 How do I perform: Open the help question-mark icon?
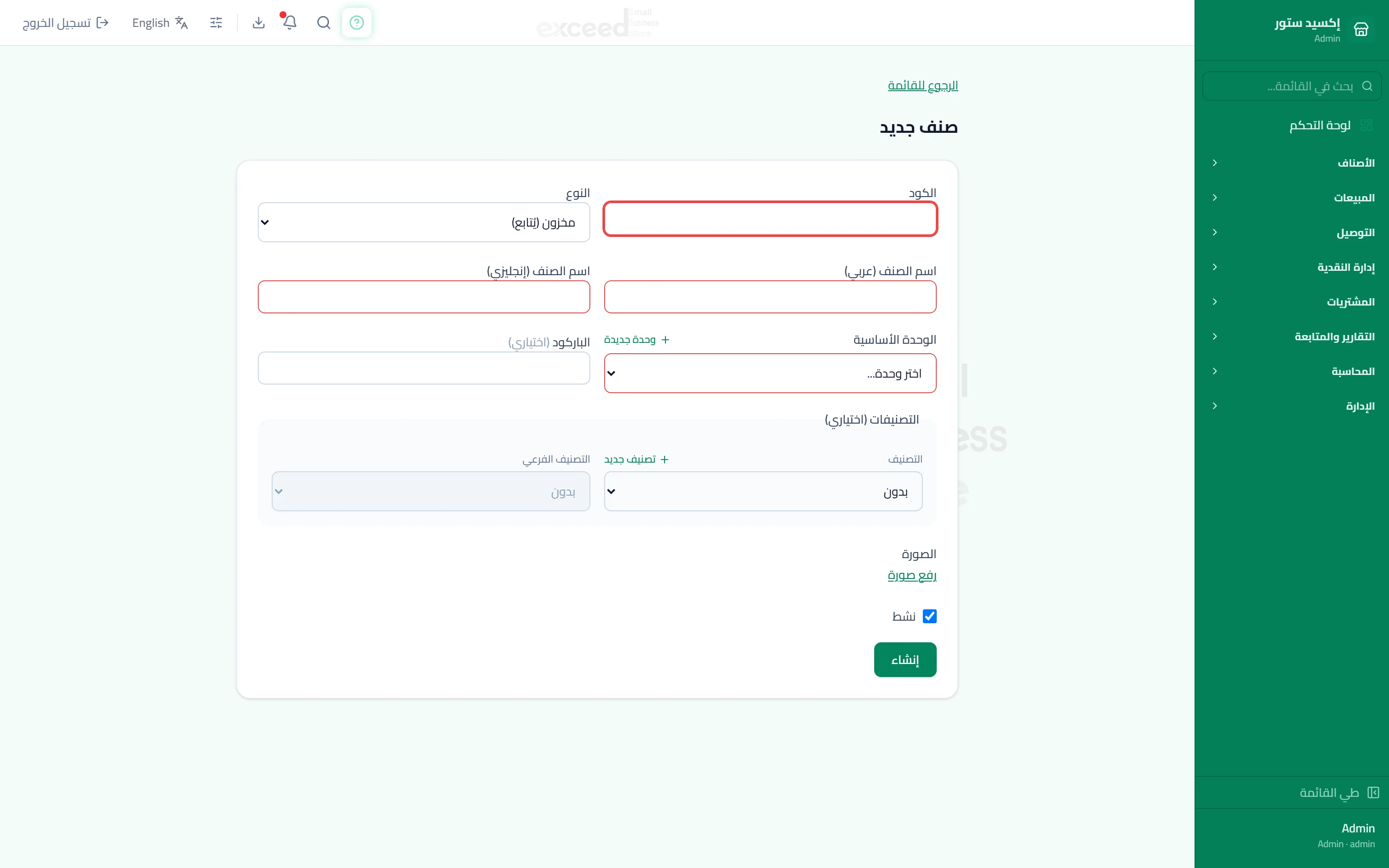click(x=356, y=23)
